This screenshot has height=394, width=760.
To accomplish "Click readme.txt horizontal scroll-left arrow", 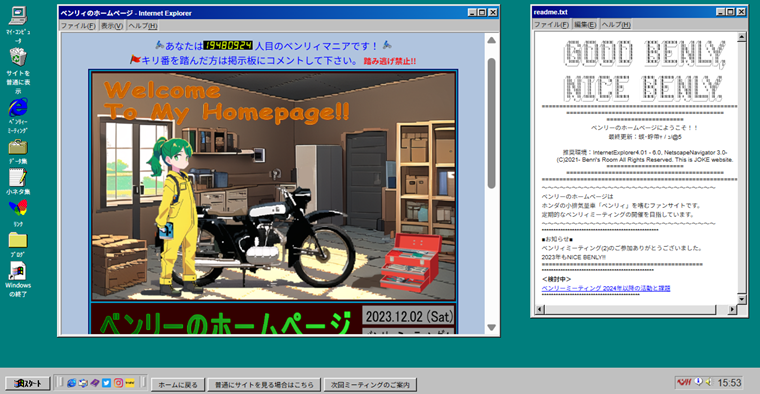I will [x=540, y=309].
